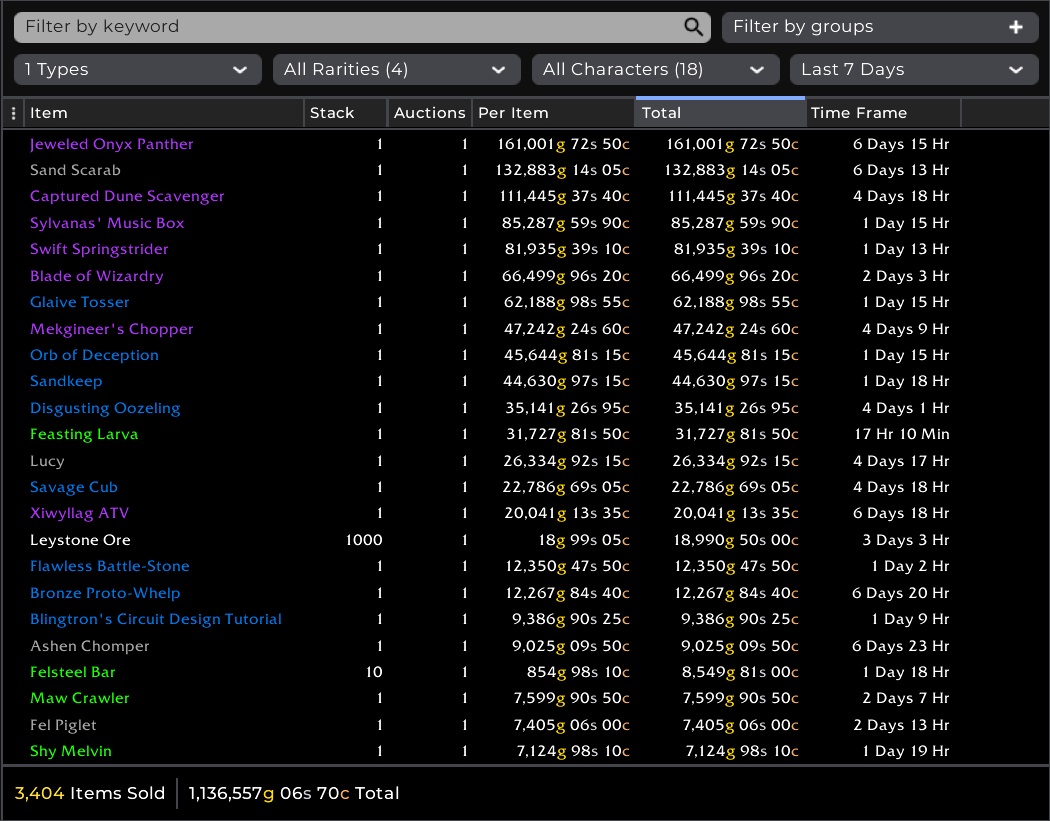The width and height of the screenshot is (1050, 821).
Task: Click the 1 Day 19 Hr time frame
Action: [x=906, y=751]
